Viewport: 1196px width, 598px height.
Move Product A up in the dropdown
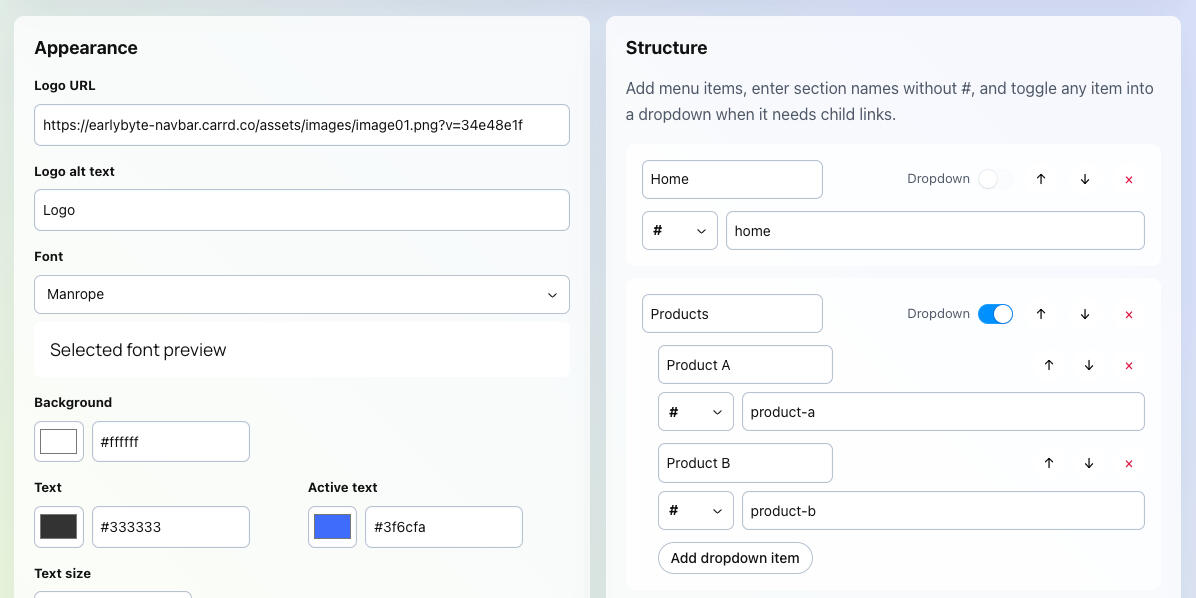[x=1049, y=365]
